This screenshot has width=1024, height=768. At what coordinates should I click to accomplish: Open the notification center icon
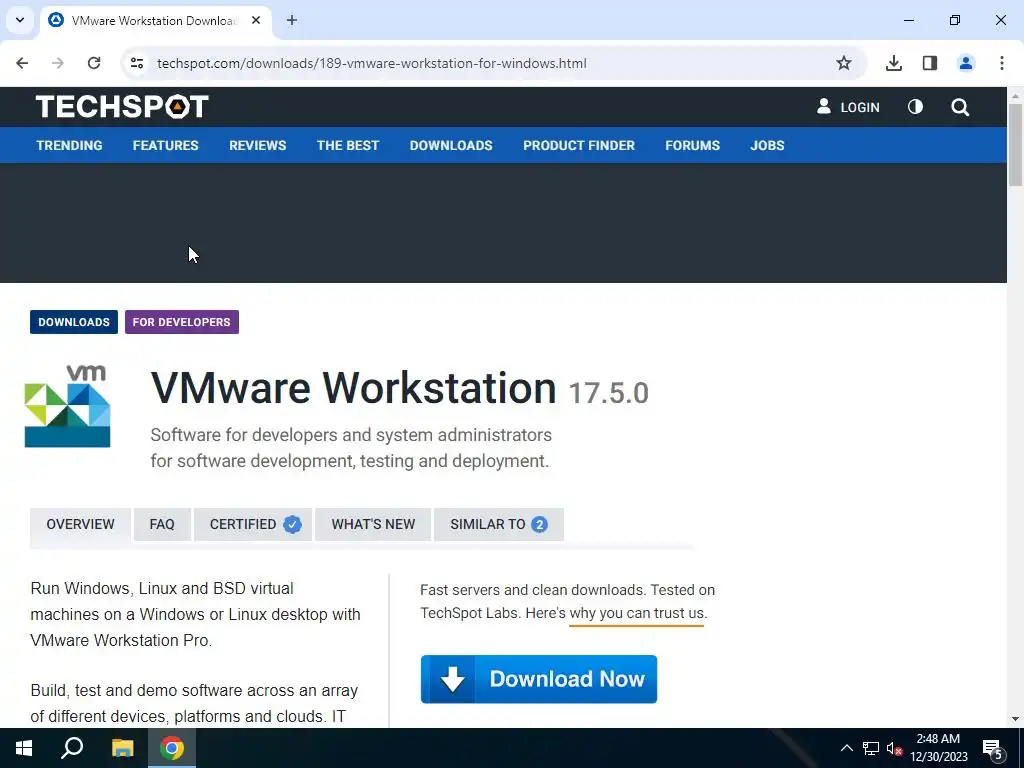(993, 749)
